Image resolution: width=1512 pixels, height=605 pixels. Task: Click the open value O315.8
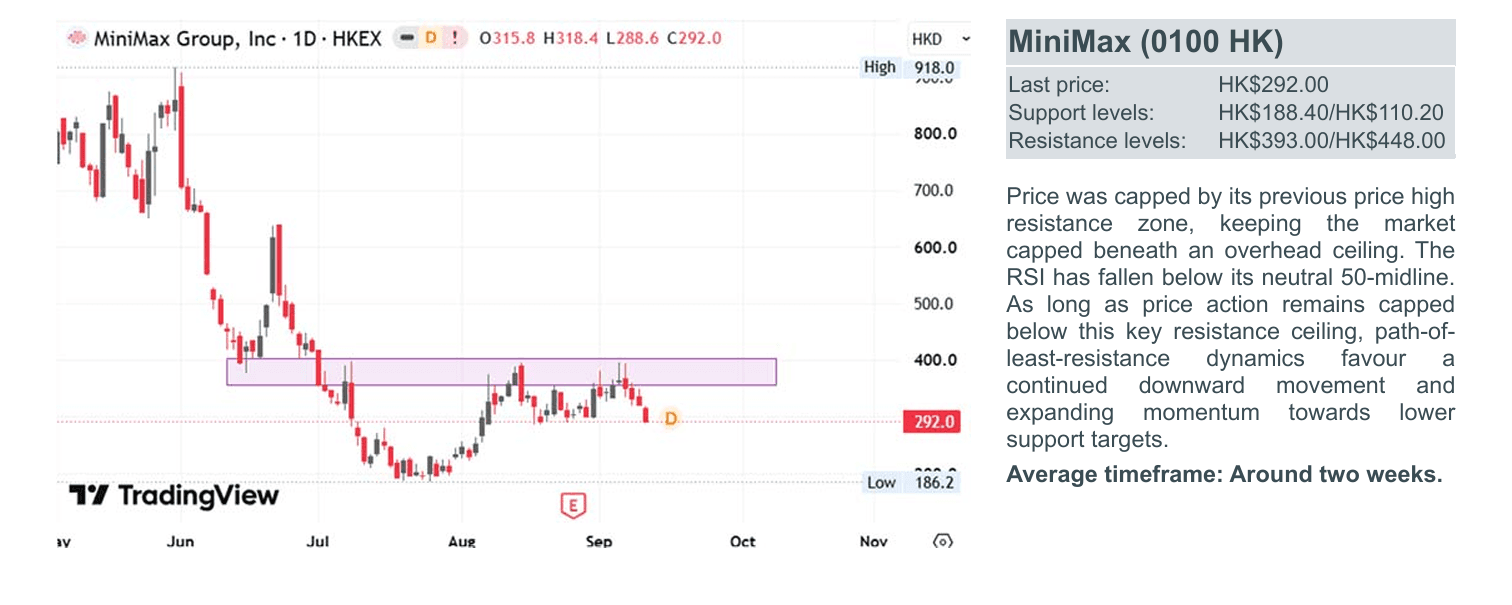point(507,39)
